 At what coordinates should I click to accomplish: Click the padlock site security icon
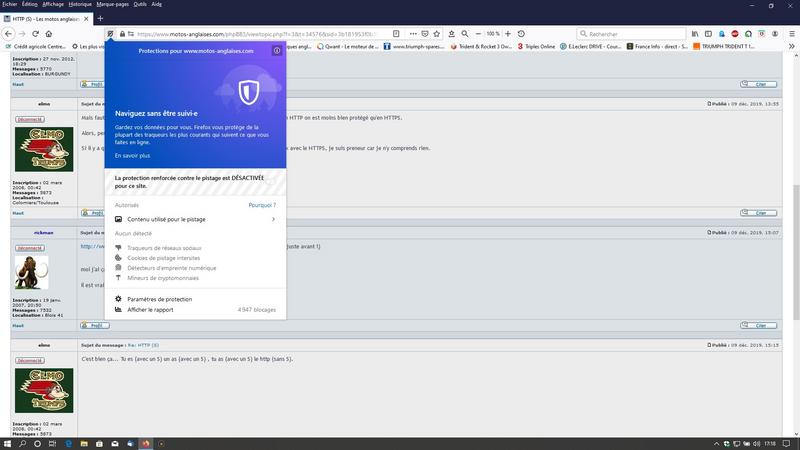tap(122, 34)
